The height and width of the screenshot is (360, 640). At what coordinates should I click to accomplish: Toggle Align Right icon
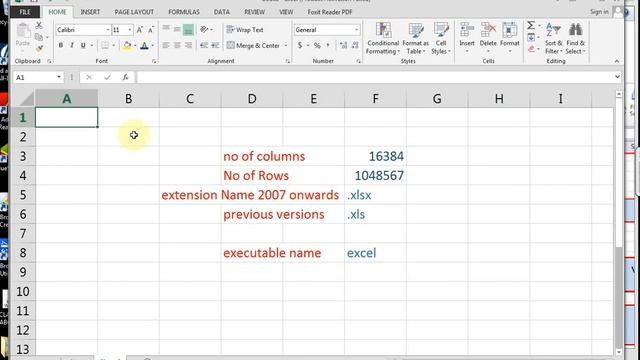[188, 45]
